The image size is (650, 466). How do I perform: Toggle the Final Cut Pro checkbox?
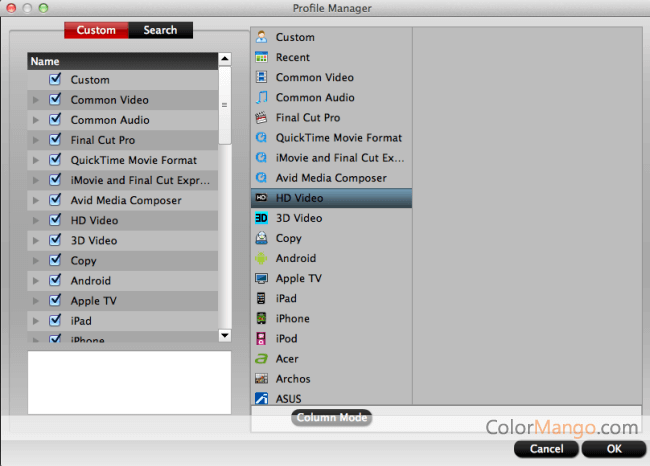[x=55, y=140]
